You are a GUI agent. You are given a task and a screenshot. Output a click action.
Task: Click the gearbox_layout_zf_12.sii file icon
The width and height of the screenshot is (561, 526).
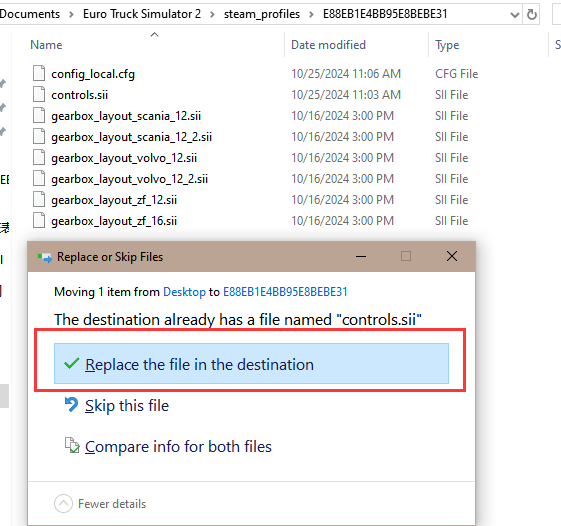(x=39, y=199)
